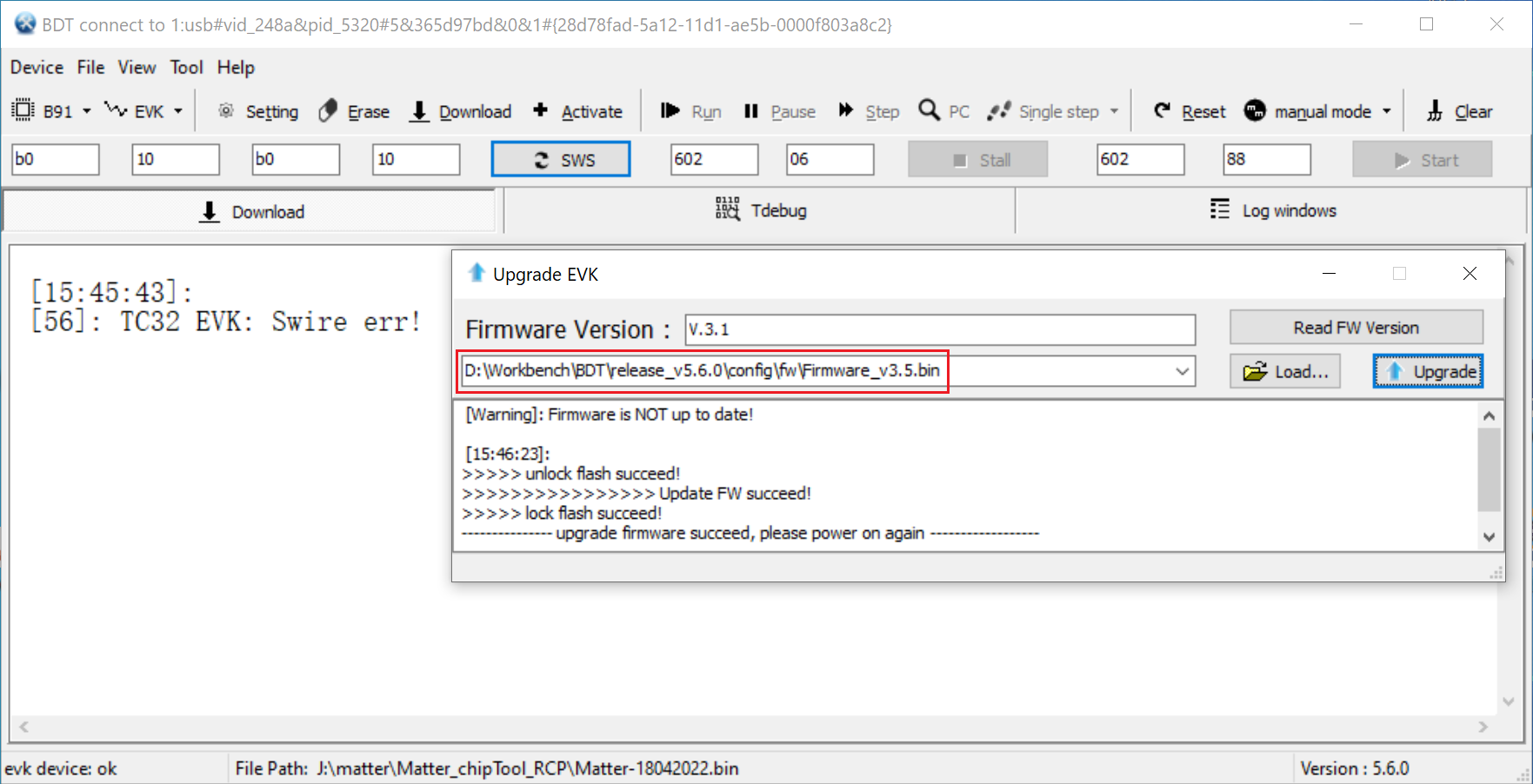
Task: Click upgrade log scrollbar down arrow
Action: [1489, 537]
